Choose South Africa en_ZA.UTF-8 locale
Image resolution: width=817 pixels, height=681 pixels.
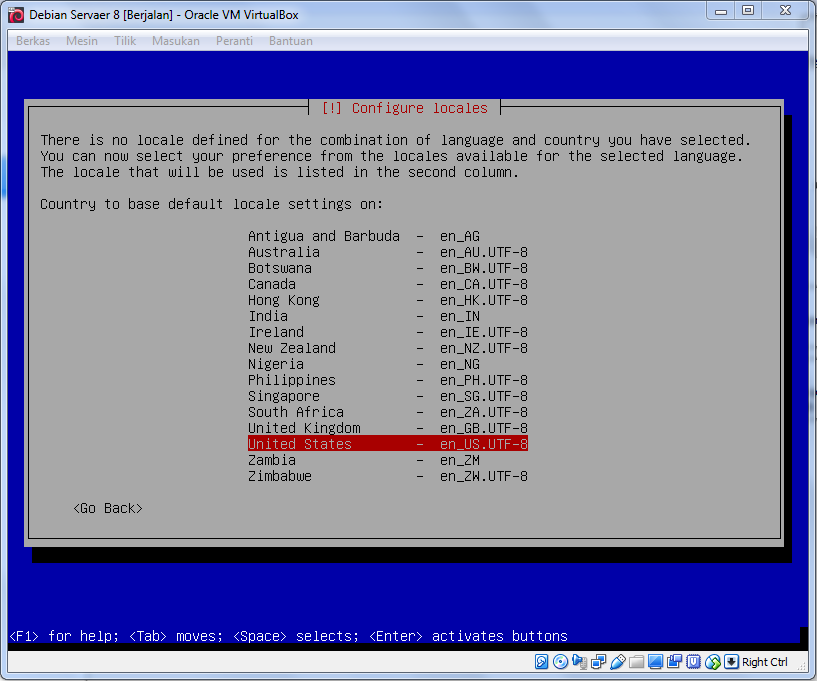388,412
